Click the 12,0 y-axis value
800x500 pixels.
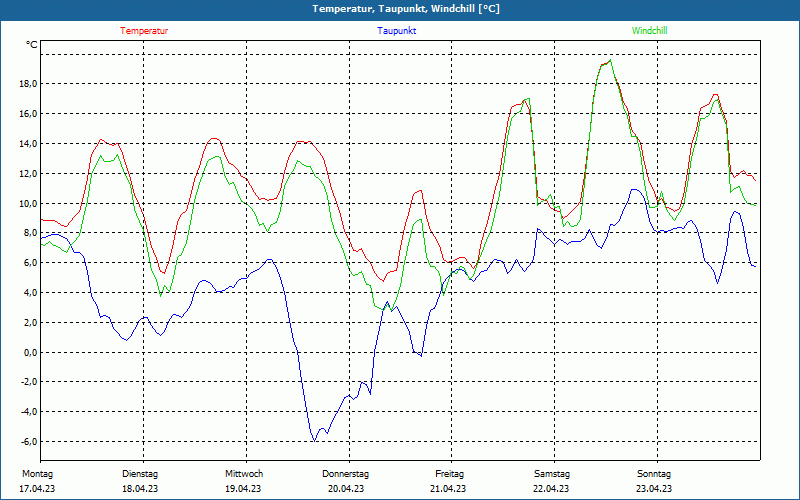click(x=28, y=173)
